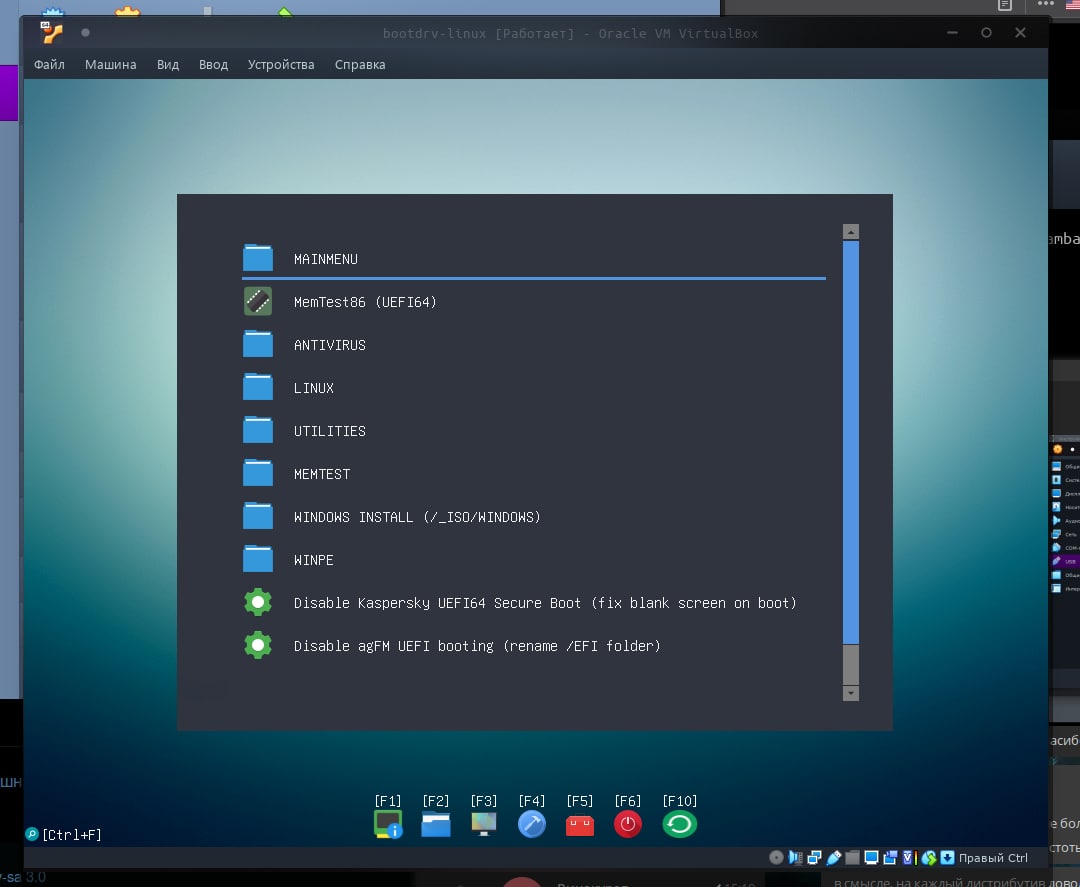Click the MemTest86 memory chip icon

(258, 302)
